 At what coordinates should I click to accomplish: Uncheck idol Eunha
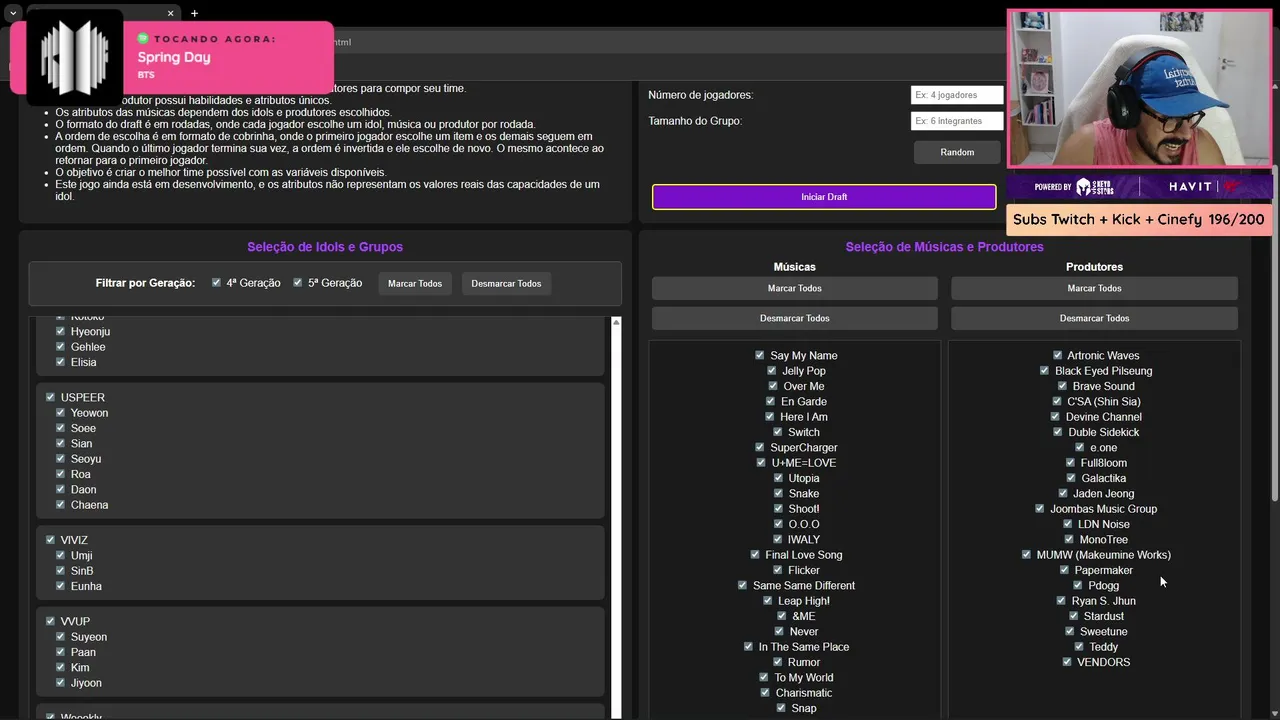point(60,586)
